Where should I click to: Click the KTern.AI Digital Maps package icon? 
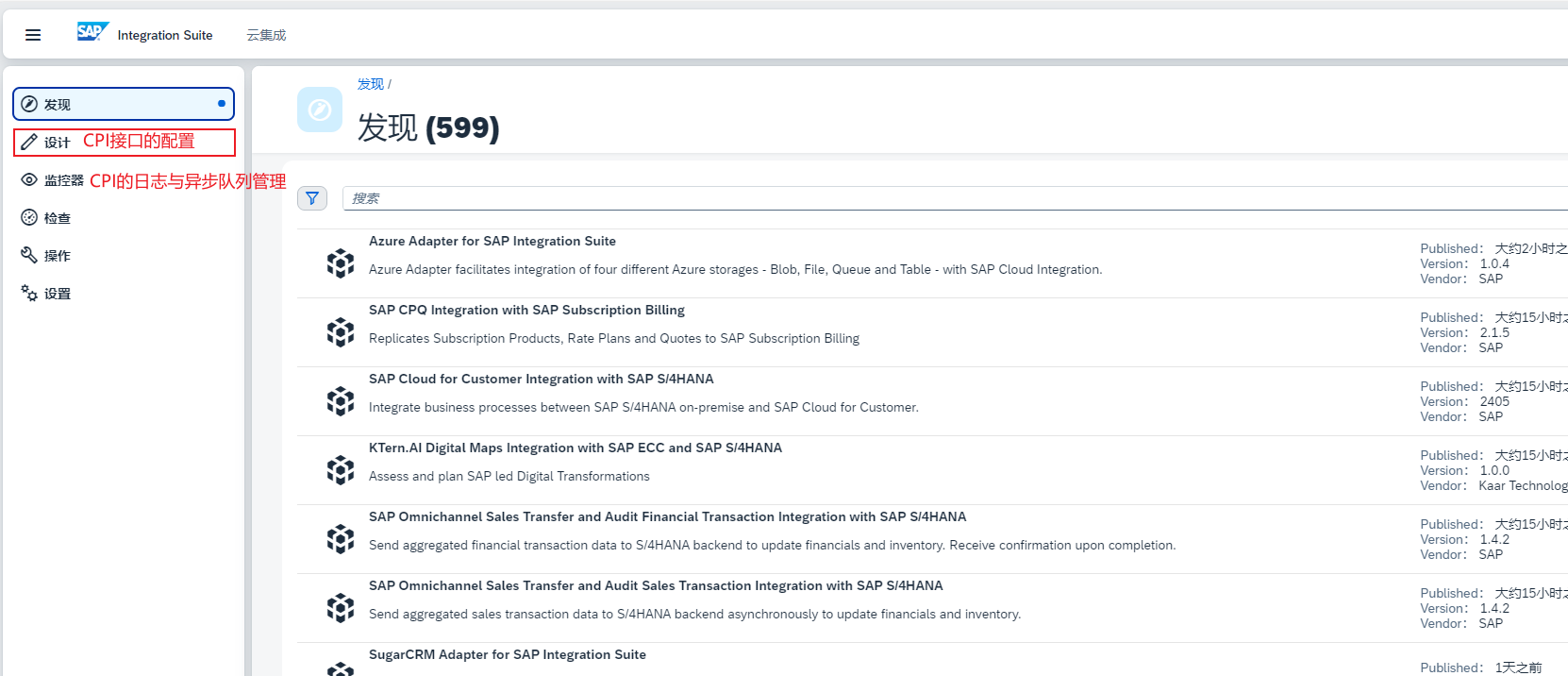click(341, 470)
